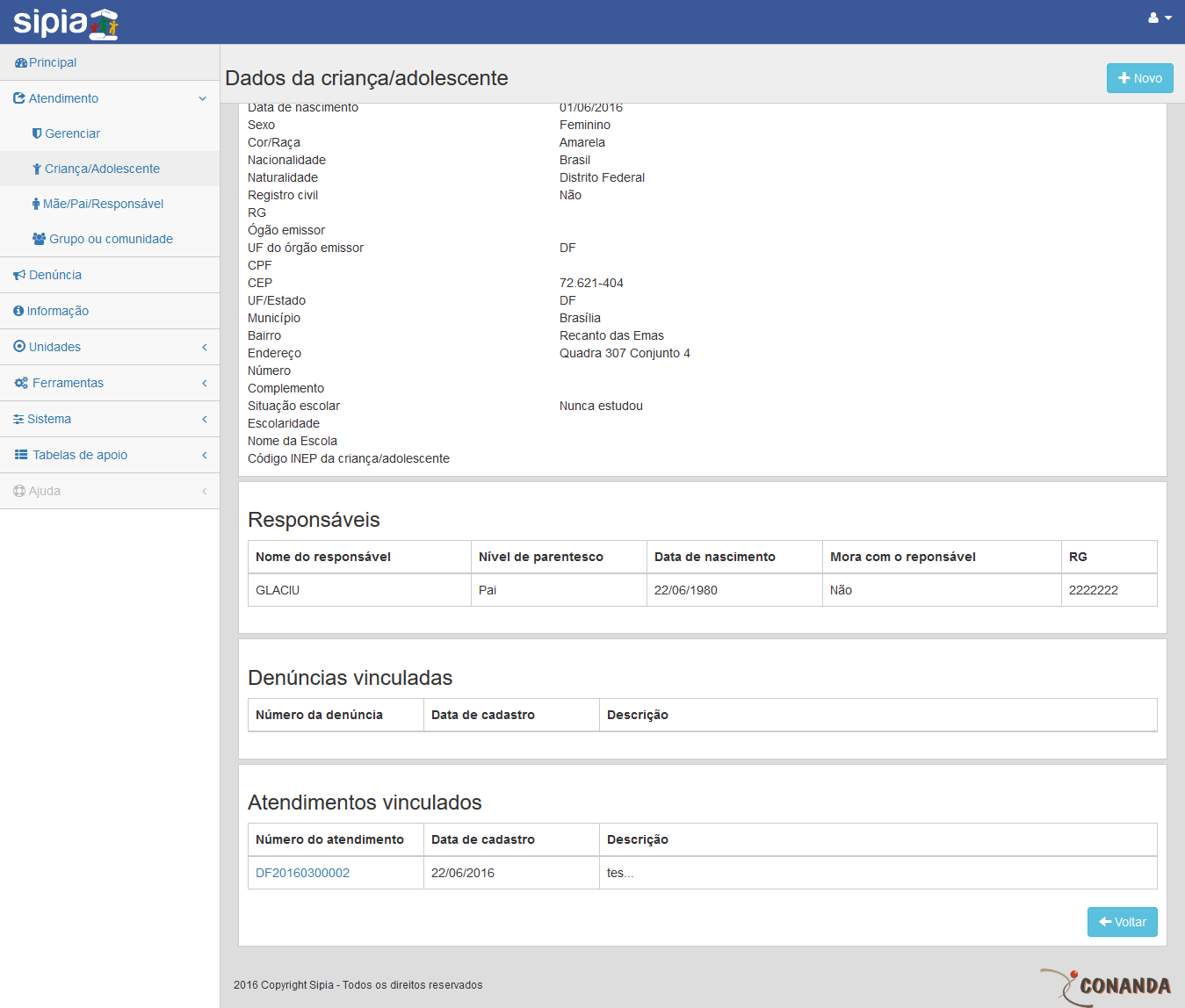Click the Pai parentesco cell
The height and width of the screenshot is (1008, 1185).
pos(559,590)
